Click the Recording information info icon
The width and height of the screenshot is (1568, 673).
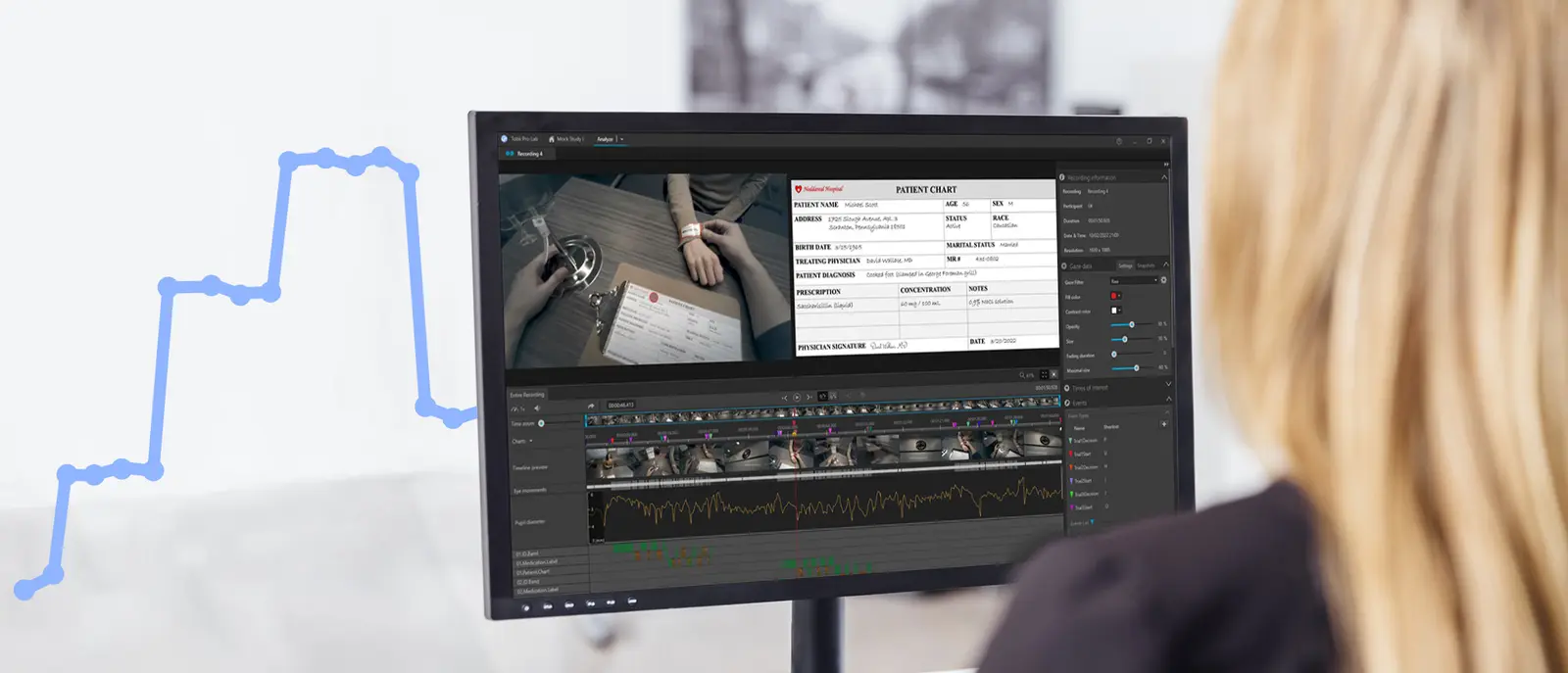(x=1062, y=177)
